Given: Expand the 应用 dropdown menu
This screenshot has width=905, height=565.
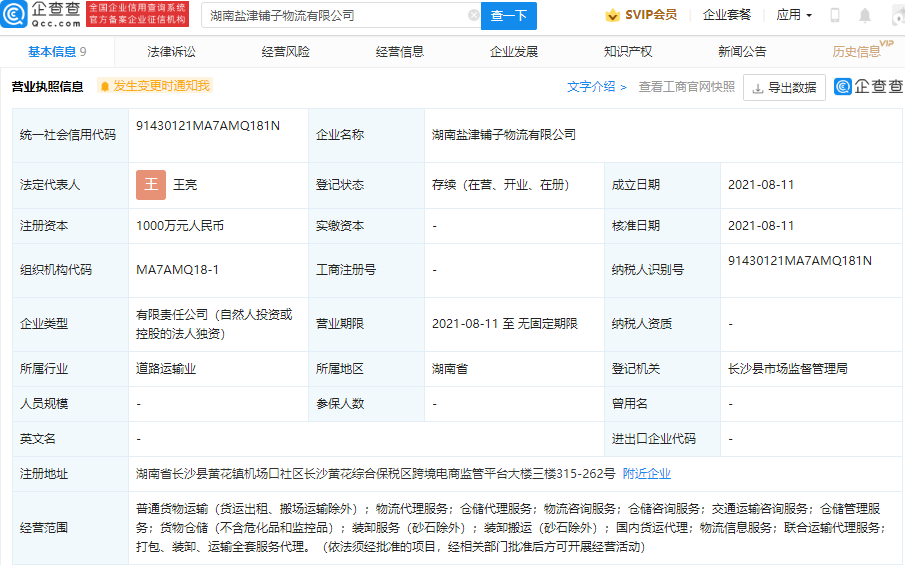Looking at the screenshot, I should pyautogui.click(x=794, y=16).
